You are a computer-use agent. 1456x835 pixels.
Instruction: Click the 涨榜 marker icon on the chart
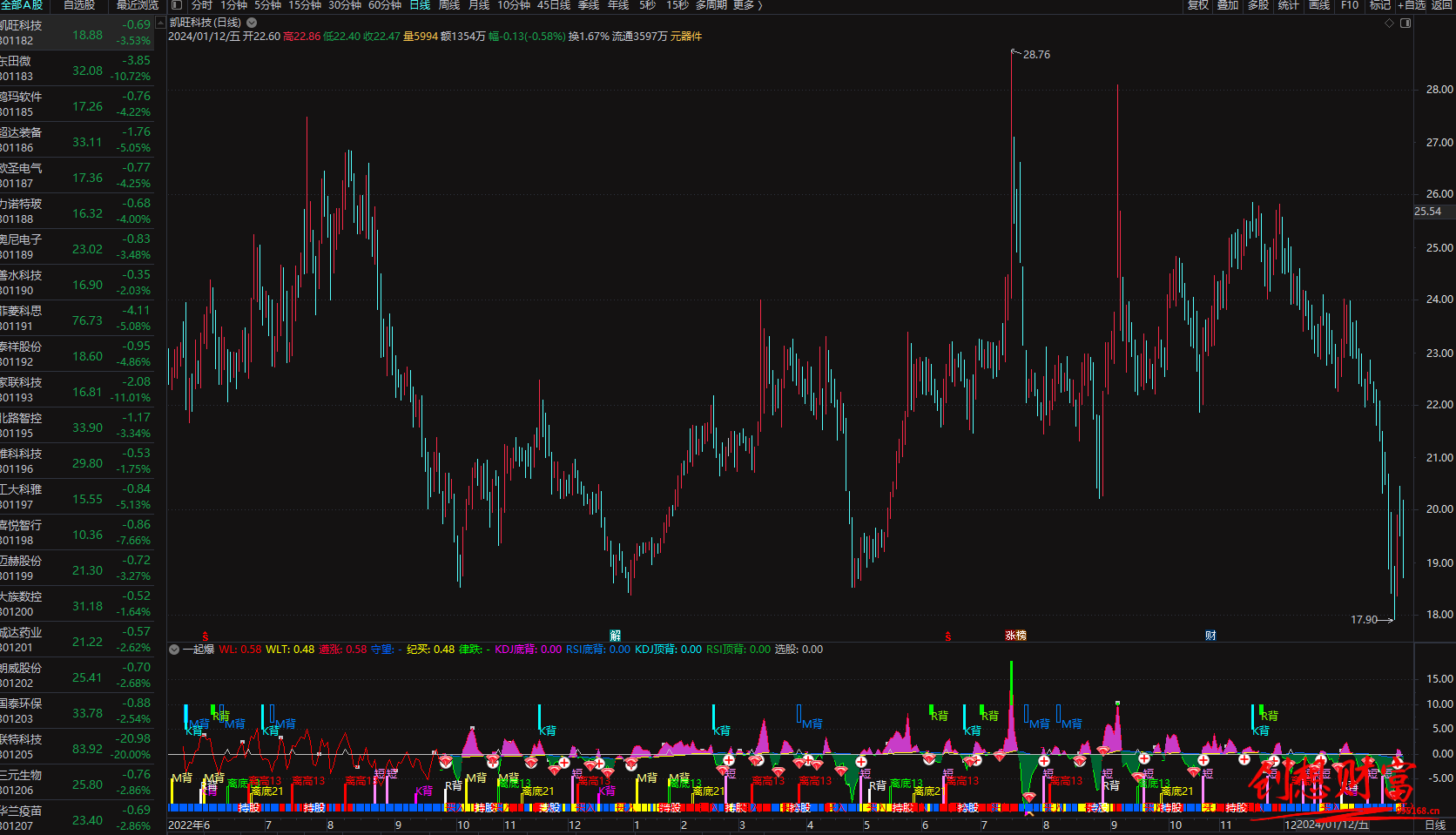(1016, 636)
